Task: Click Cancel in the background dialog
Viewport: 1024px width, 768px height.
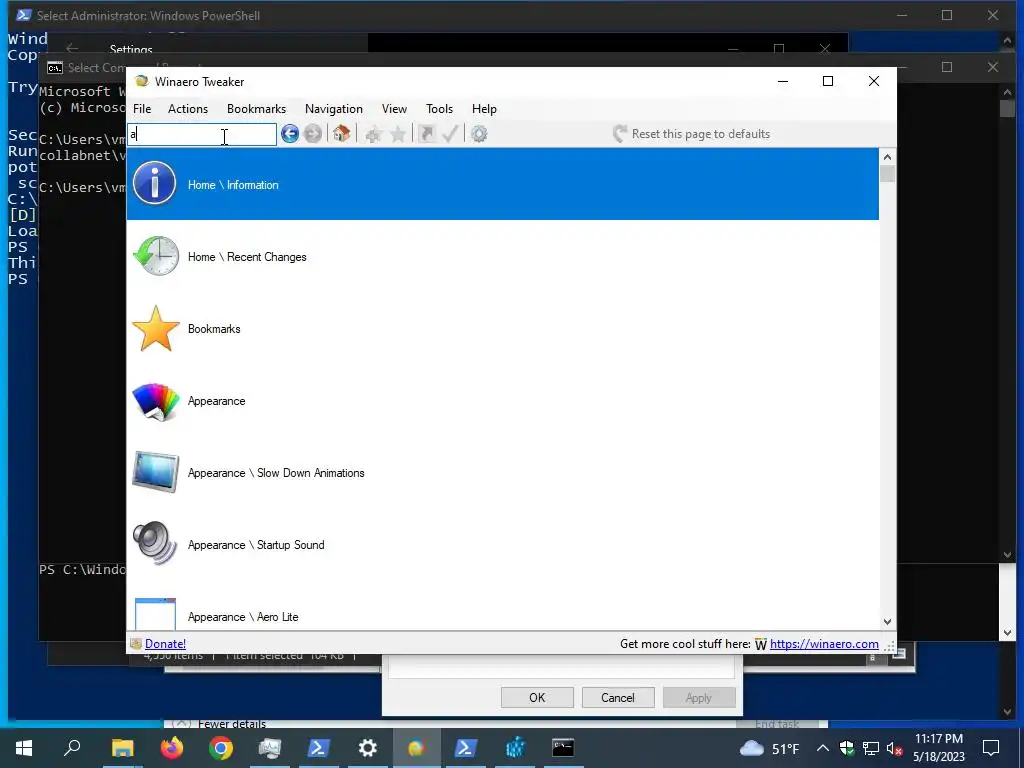Action: tap(618, 697)
